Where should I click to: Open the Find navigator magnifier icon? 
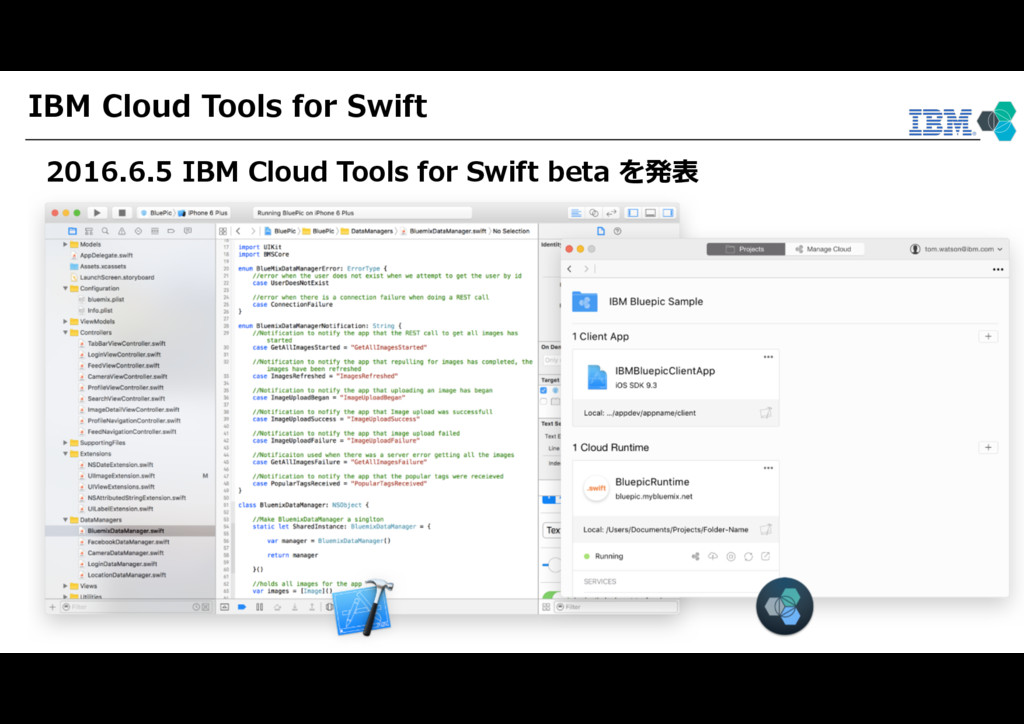tap(105, 231)
